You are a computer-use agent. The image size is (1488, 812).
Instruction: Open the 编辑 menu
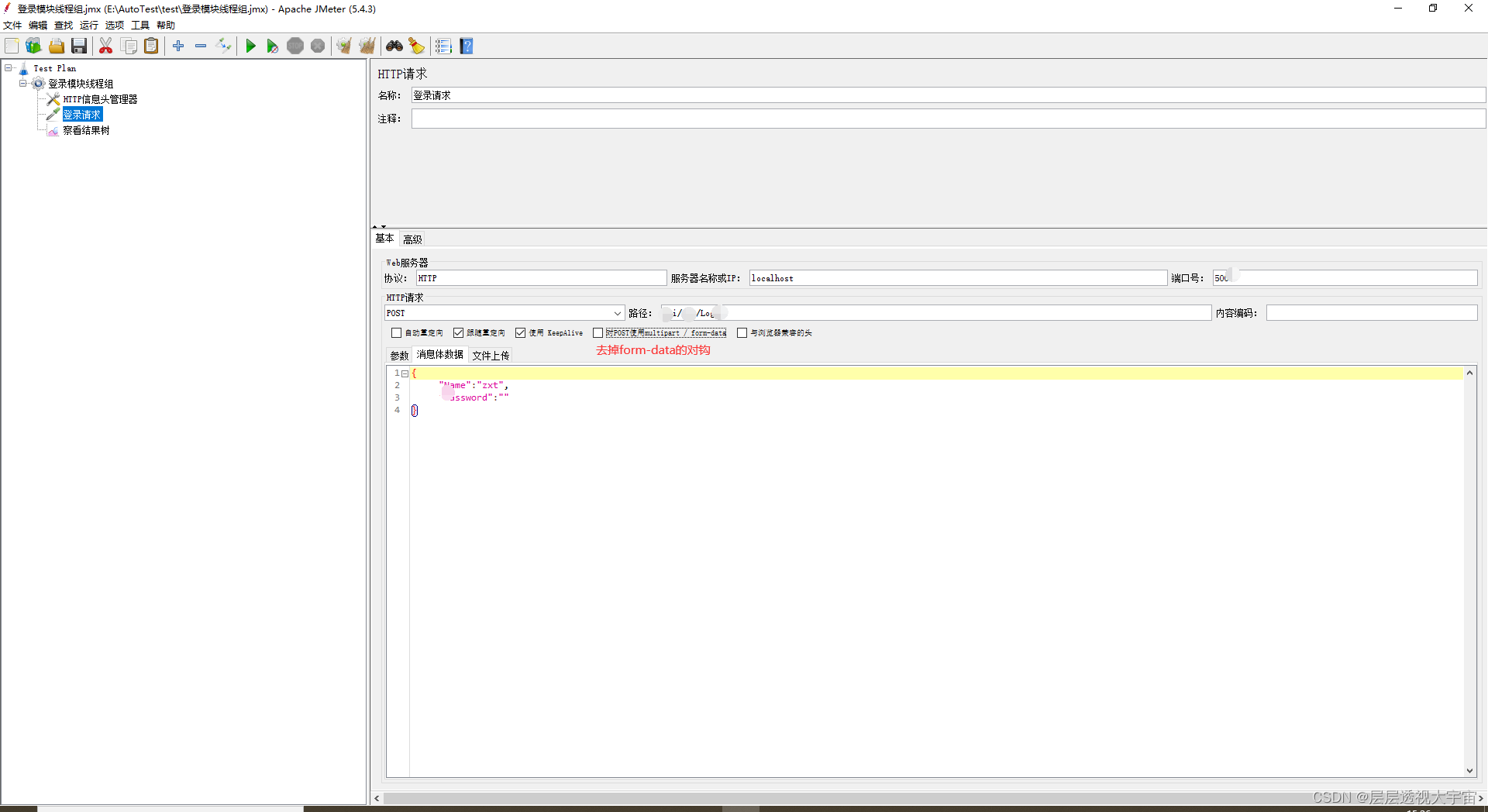38,26
